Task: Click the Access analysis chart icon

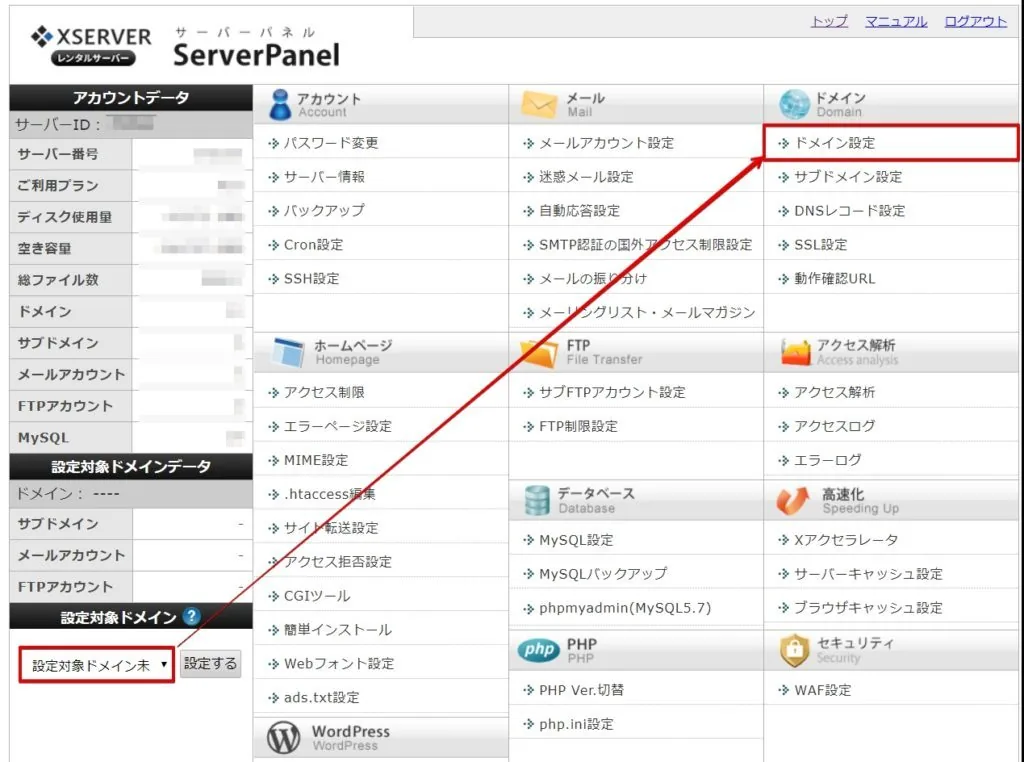Action: coord(795,353)
